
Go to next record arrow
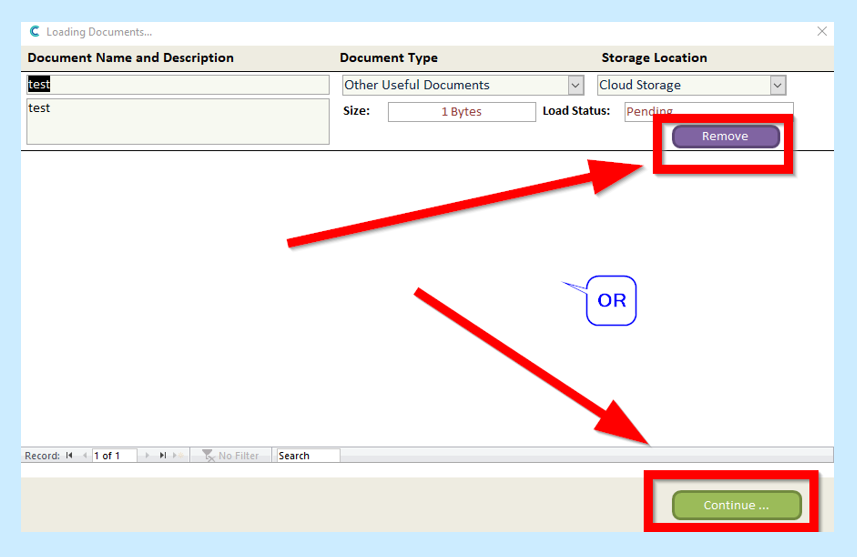coord(147,455)
